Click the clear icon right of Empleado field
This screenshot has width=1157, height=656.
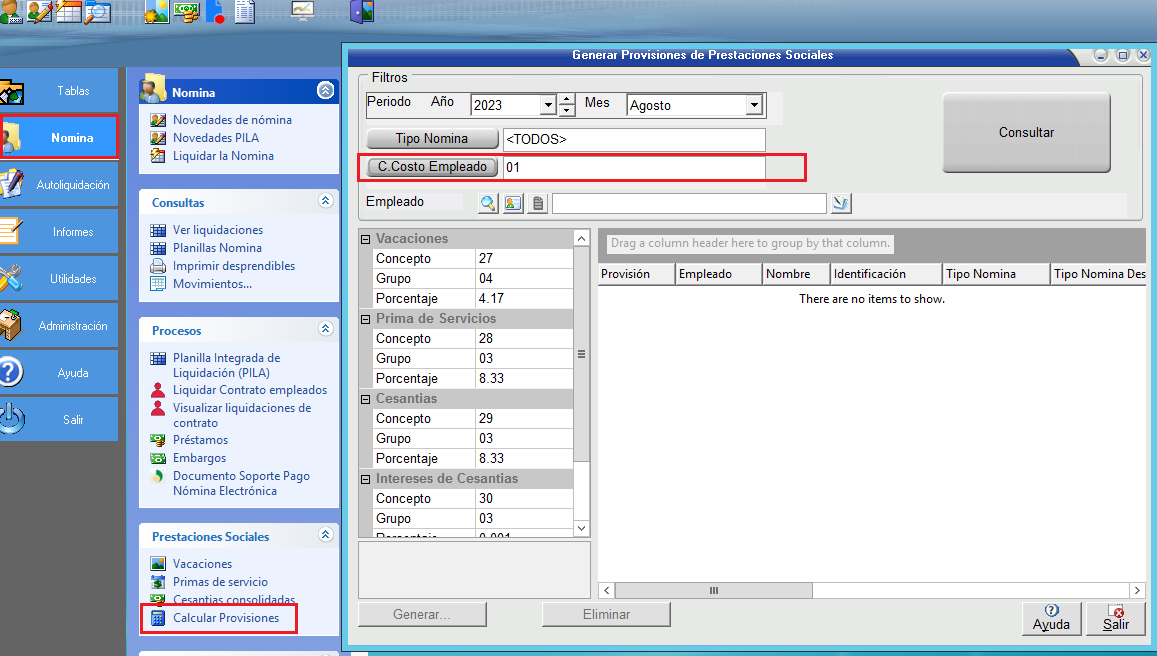841,204
